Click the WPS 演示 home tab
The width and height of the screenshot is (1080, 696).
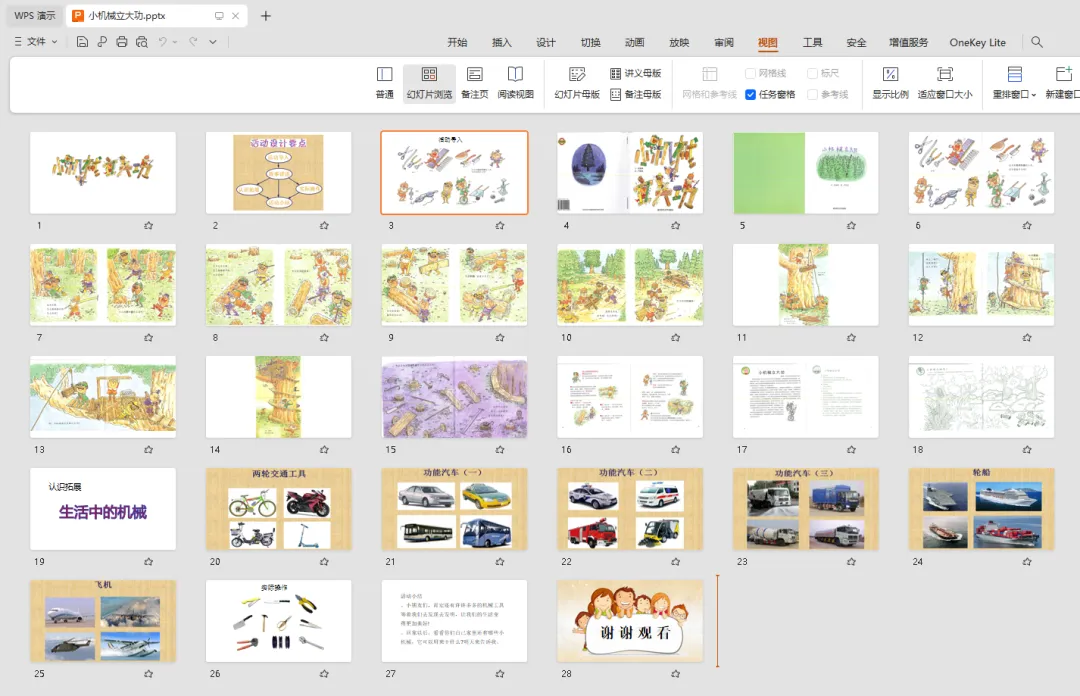(x=34, y=15)
